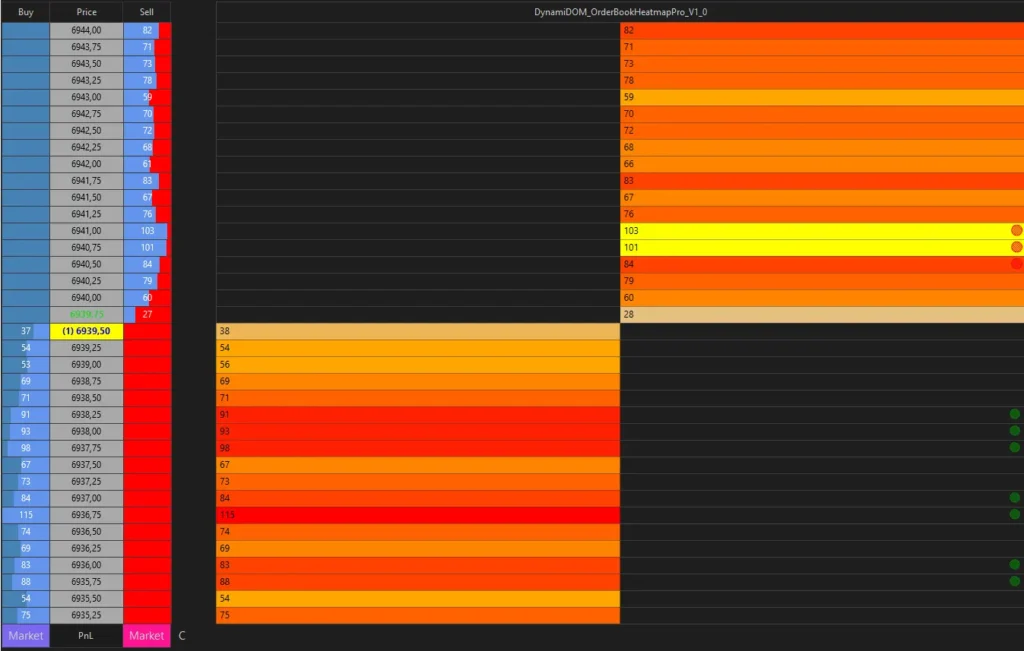Click the red alert dot beside level 101
Screen dimensions: 1024x651
click(1016, 247)
